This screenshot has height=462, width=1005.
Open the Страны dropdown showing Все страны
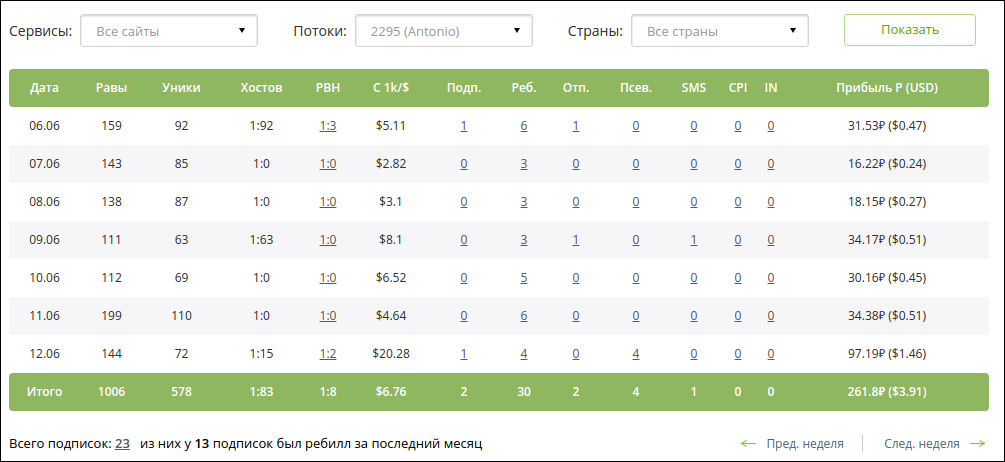pyautogui.click(x=720, y=31)
